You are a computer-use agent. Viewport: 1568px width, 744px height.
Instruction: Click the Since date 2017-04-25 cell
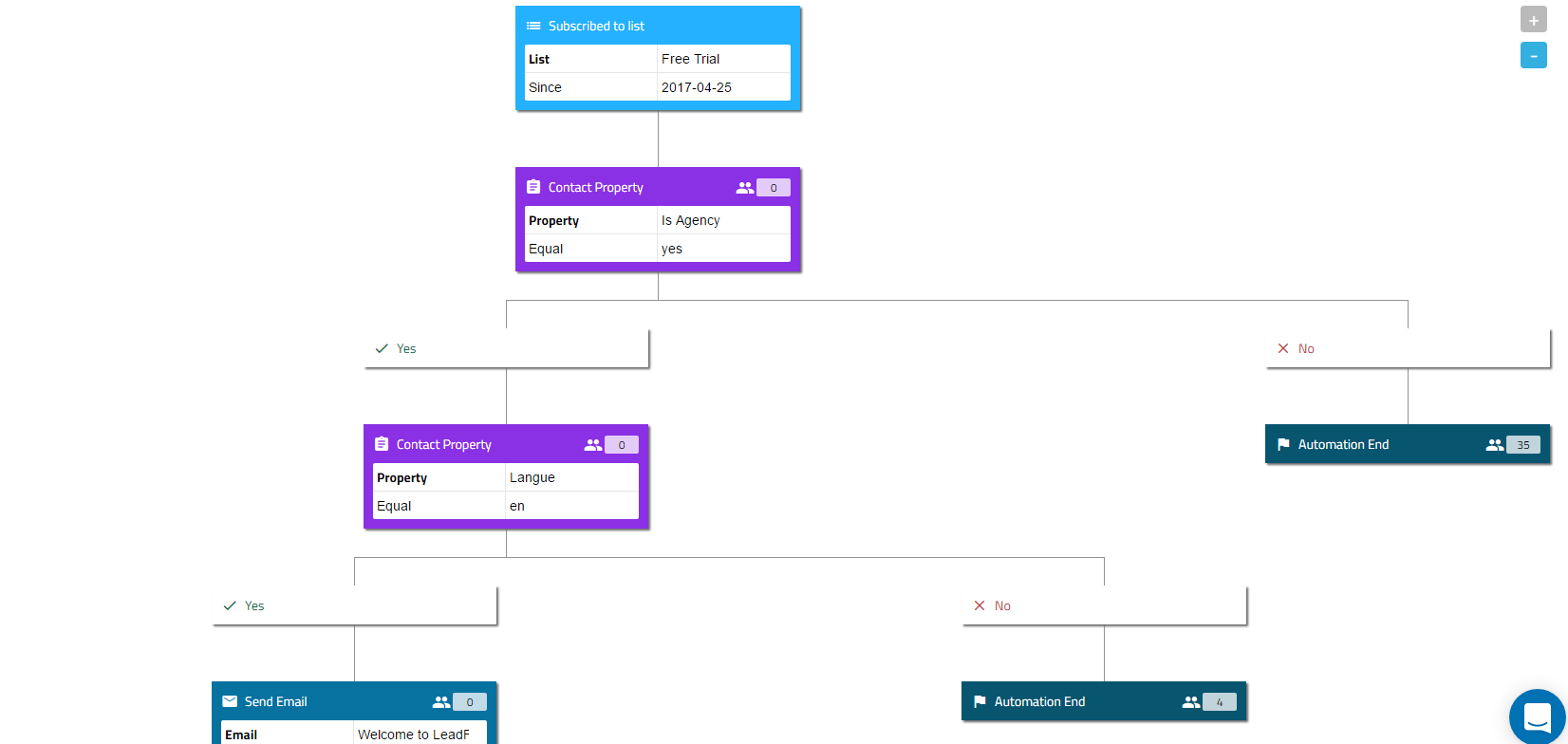[x=724, y=87]
